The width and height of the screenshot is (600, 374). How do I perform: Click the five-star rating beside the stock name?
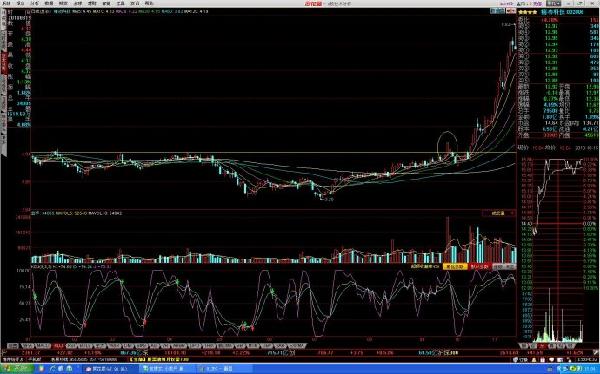click(528, 12)
